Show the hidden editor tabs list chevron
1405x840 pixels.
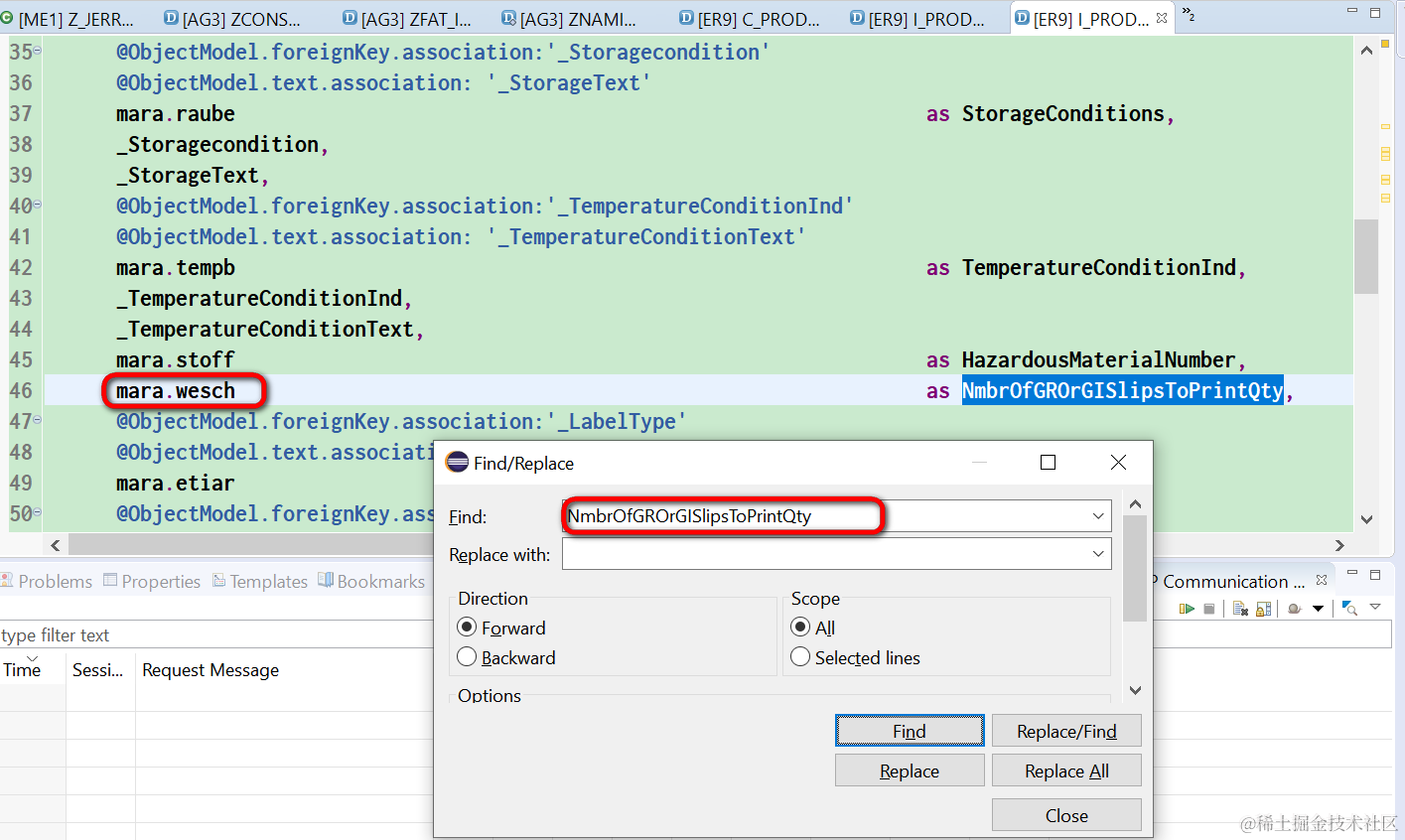coord(1189,15)
